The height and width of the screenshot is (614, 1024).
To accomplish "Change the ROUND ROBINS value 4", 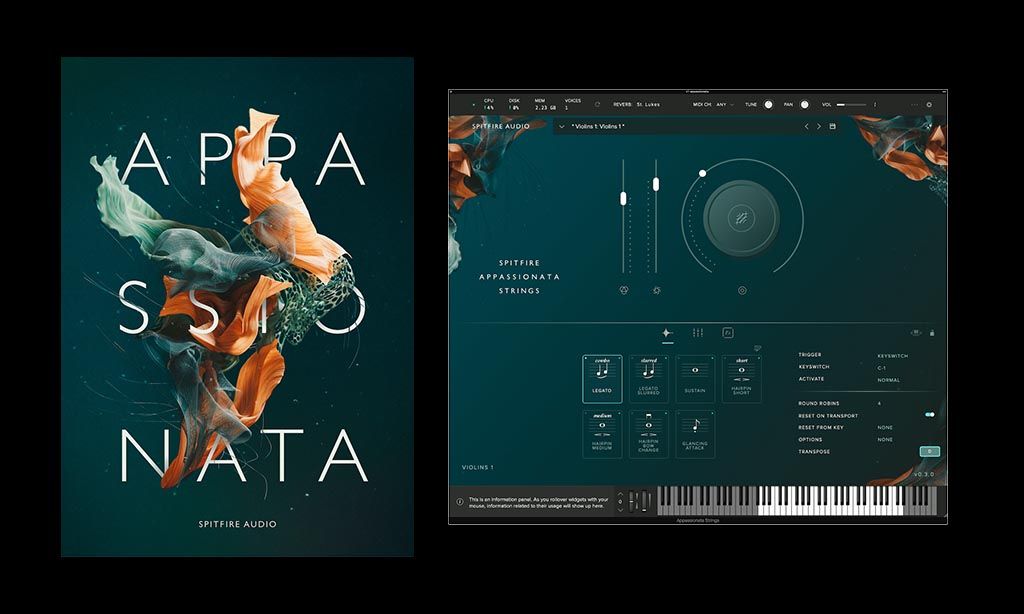I will pyautogui.click(x=879, y=404).
